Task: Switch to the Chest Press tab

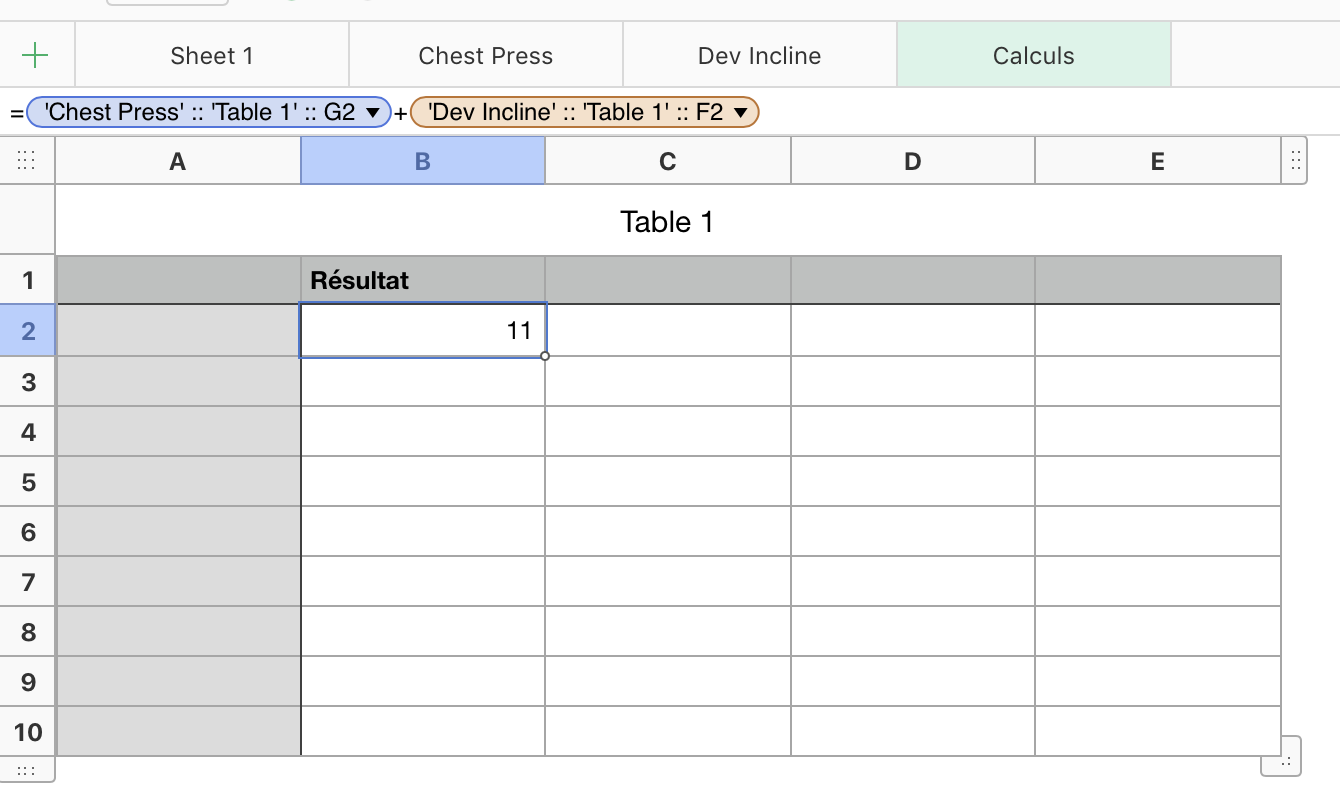Action: (x=486, y=56)
